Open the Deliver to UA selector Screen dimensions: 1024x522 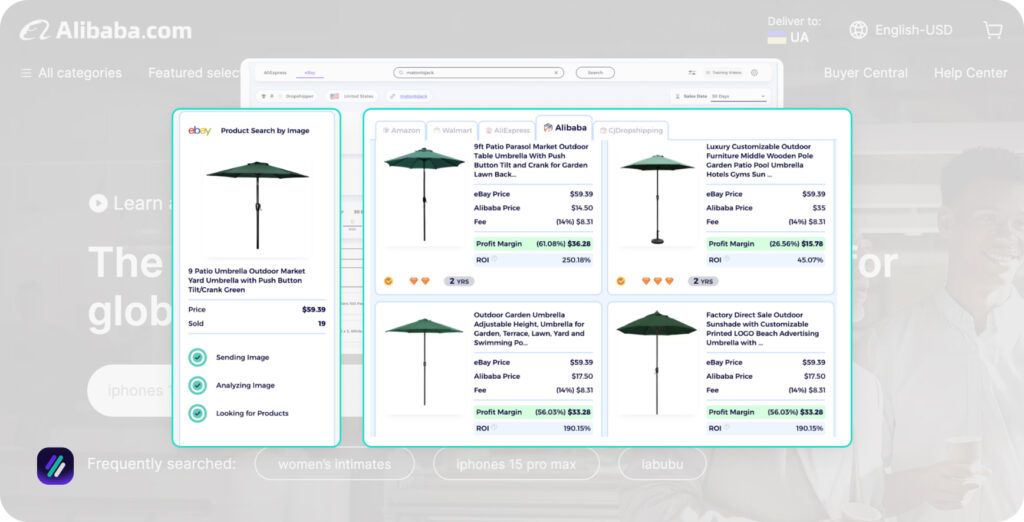click(x=793, y=30)
